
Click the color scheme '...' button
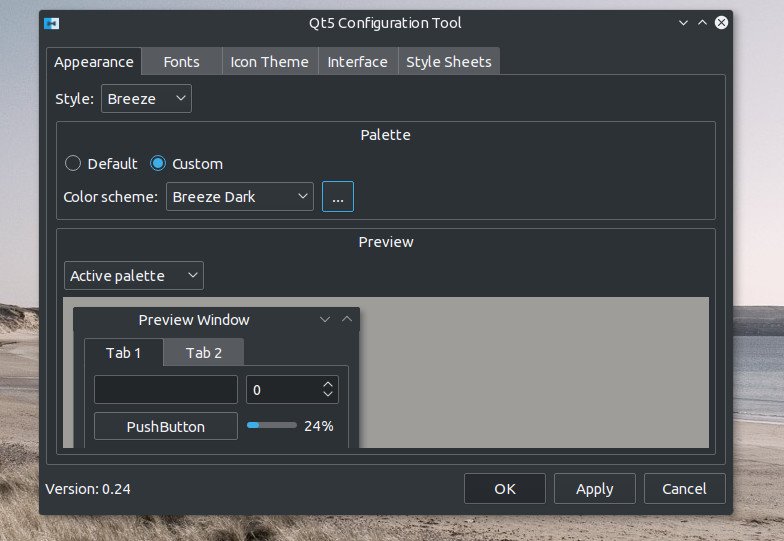(x=338, y=196)
